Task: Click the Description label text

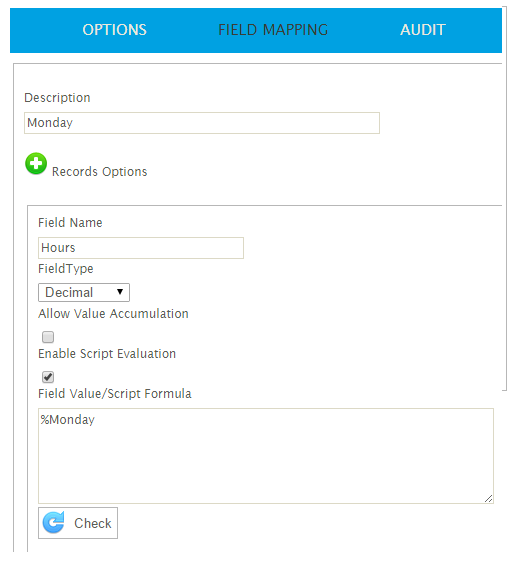Action: [57, 98]
